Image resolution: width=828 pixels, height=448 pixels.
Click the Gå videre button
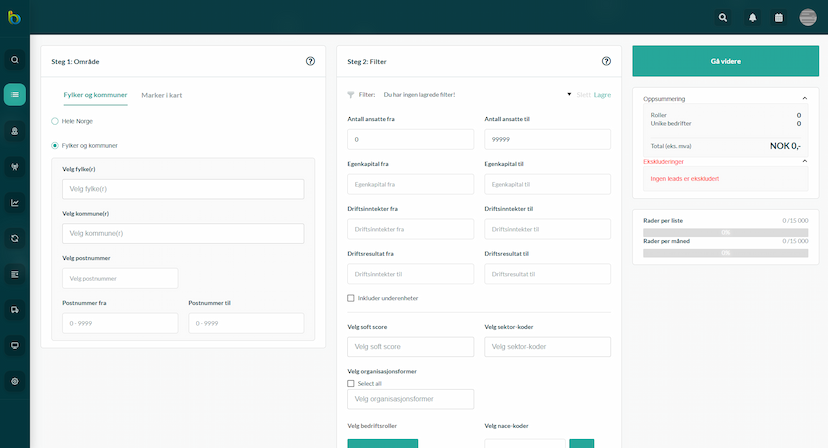click(726, 61)
